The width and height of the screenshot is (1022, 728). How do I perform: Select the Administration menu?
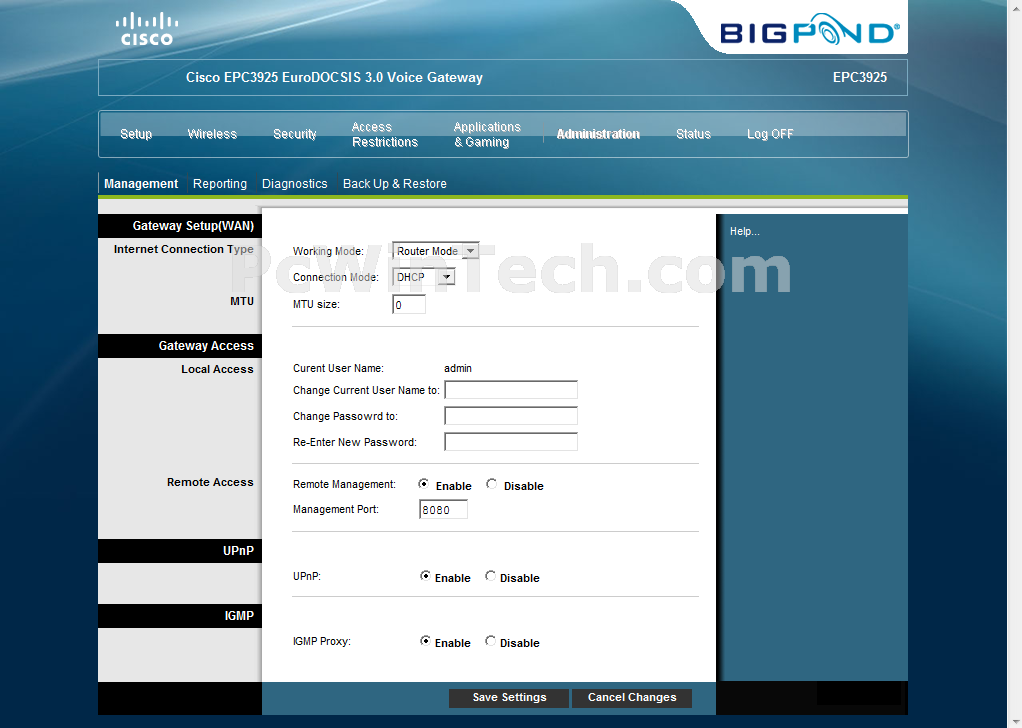598,134
